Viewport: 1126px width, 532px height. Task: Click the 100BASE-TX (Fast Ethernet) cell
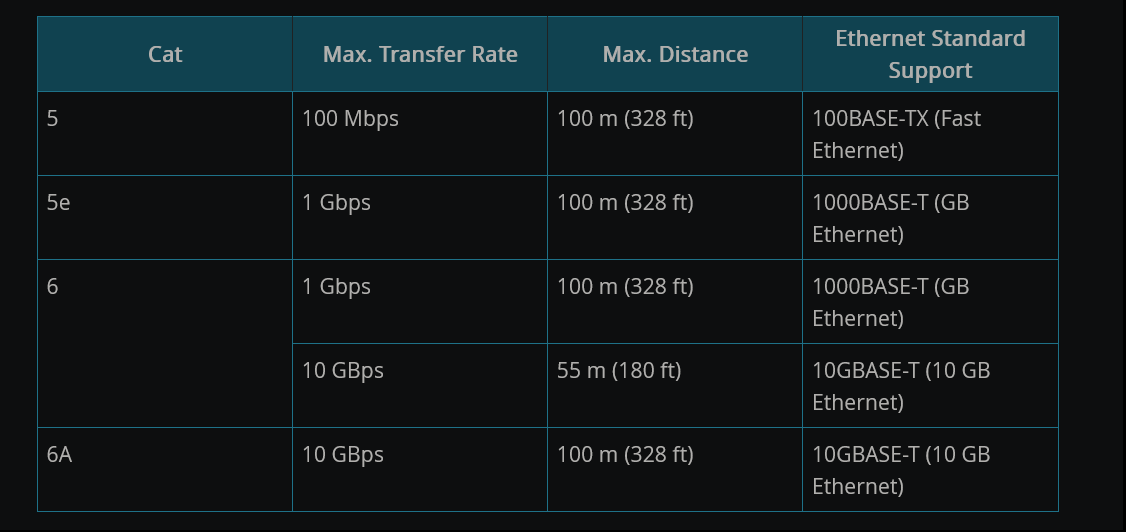(x=930, y=134)
